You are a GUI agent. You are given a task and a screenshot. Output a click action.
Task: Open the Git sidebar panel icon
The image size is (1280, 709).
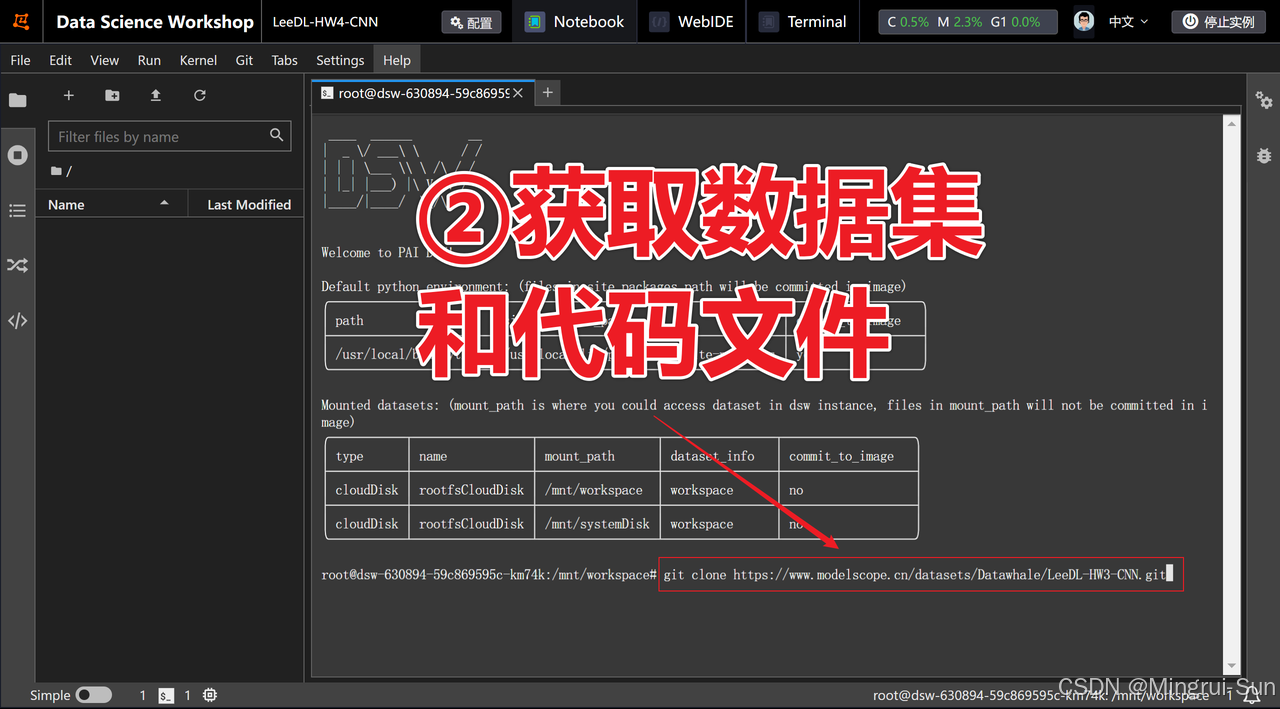[x=17, y=265]
